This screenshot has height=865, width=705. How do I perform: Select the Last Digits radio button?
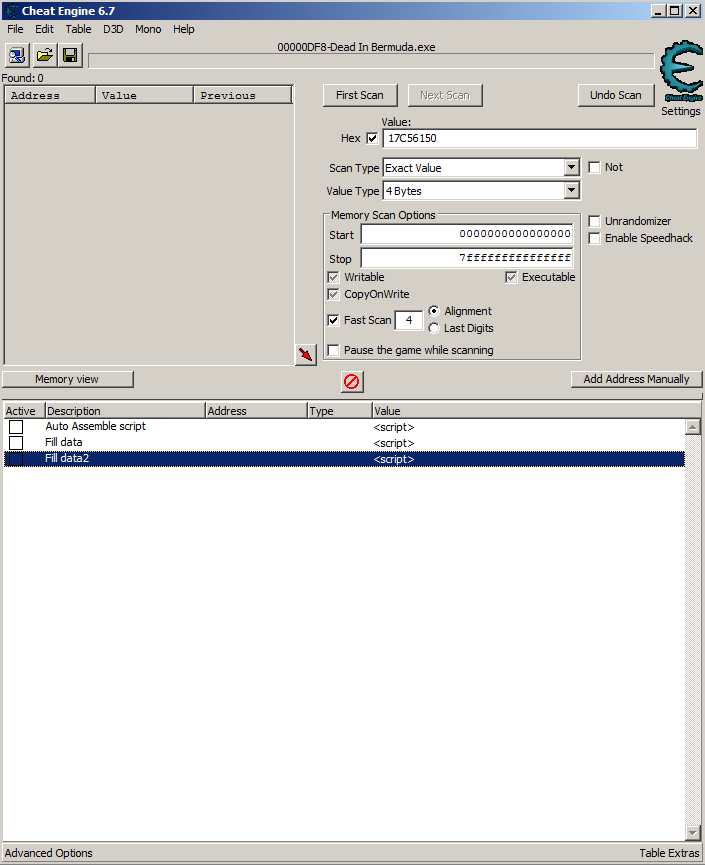(434, 328)
